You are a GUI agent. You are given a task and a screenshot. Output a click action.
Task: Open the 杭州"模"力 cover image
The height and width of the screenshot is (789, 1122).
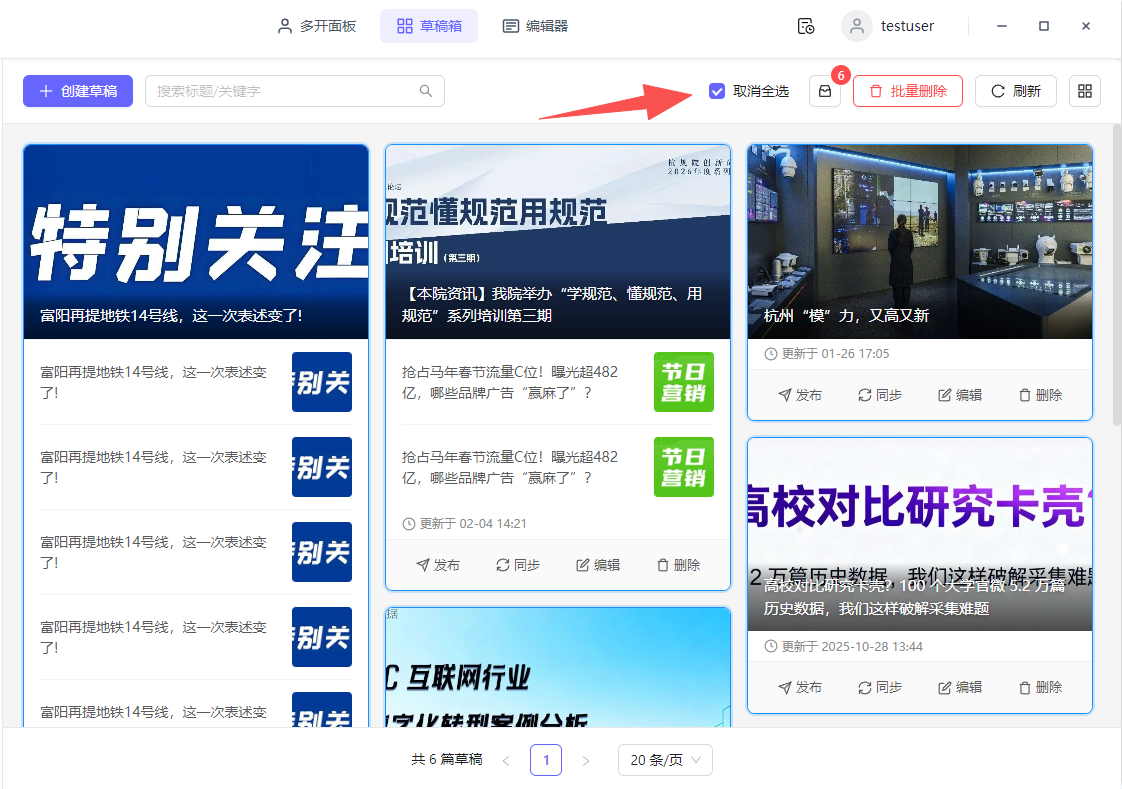pyautogui.click(x=920, y=242)
